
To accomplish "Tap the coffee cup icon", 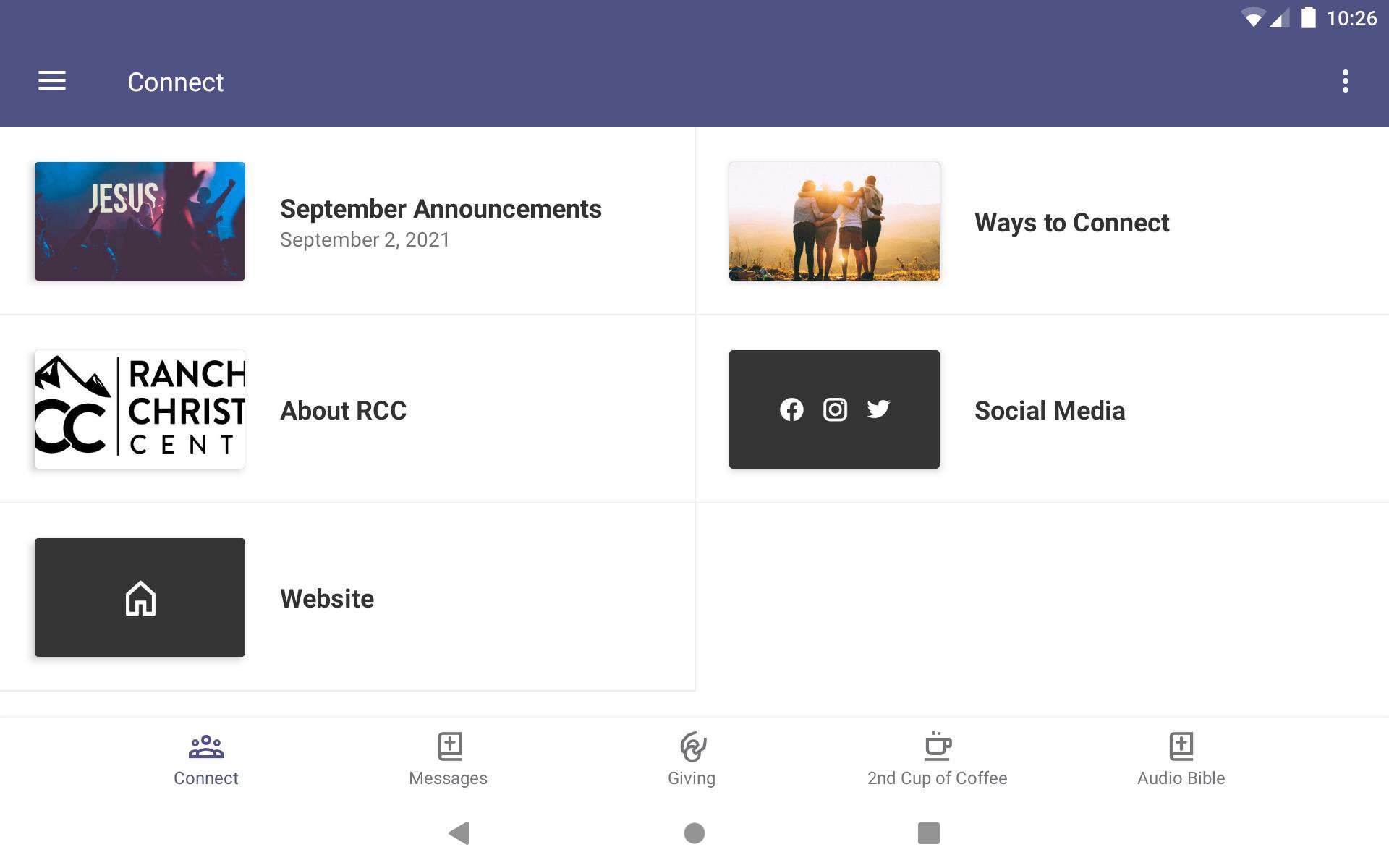I will tap(937, 746).
